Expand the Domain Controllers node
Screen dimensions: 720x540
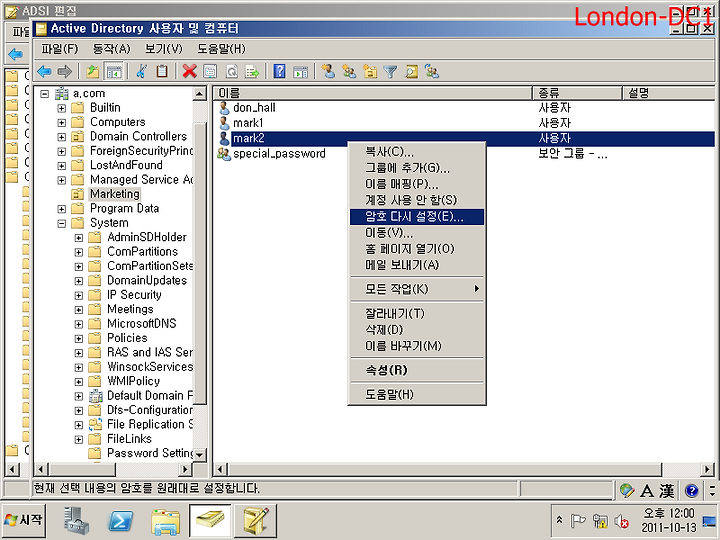point(62,137)
